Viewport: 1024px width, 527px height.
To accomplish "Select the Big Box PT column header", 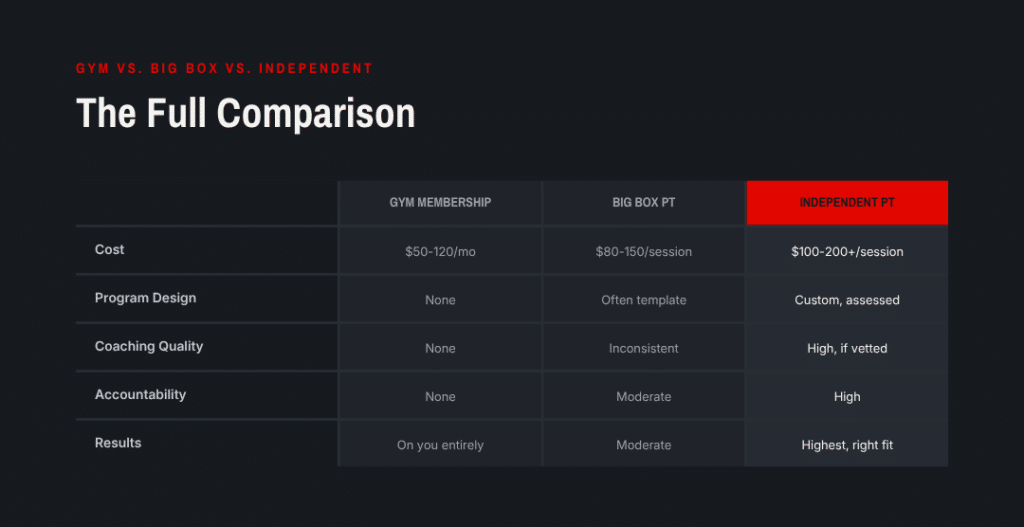I will [643, 202].
